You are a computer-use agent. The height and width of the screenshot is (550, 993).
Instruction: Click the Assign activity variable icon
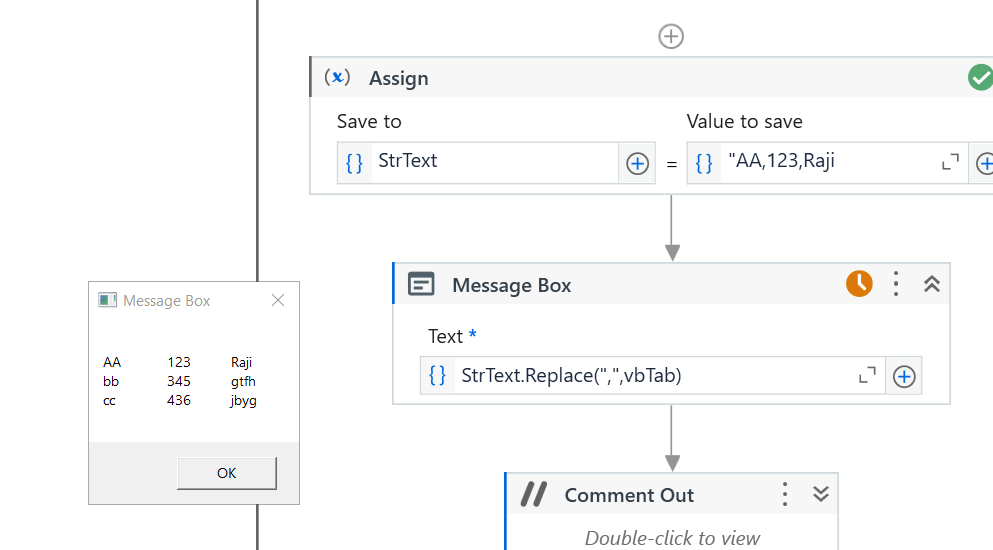[x=338, y=78]
